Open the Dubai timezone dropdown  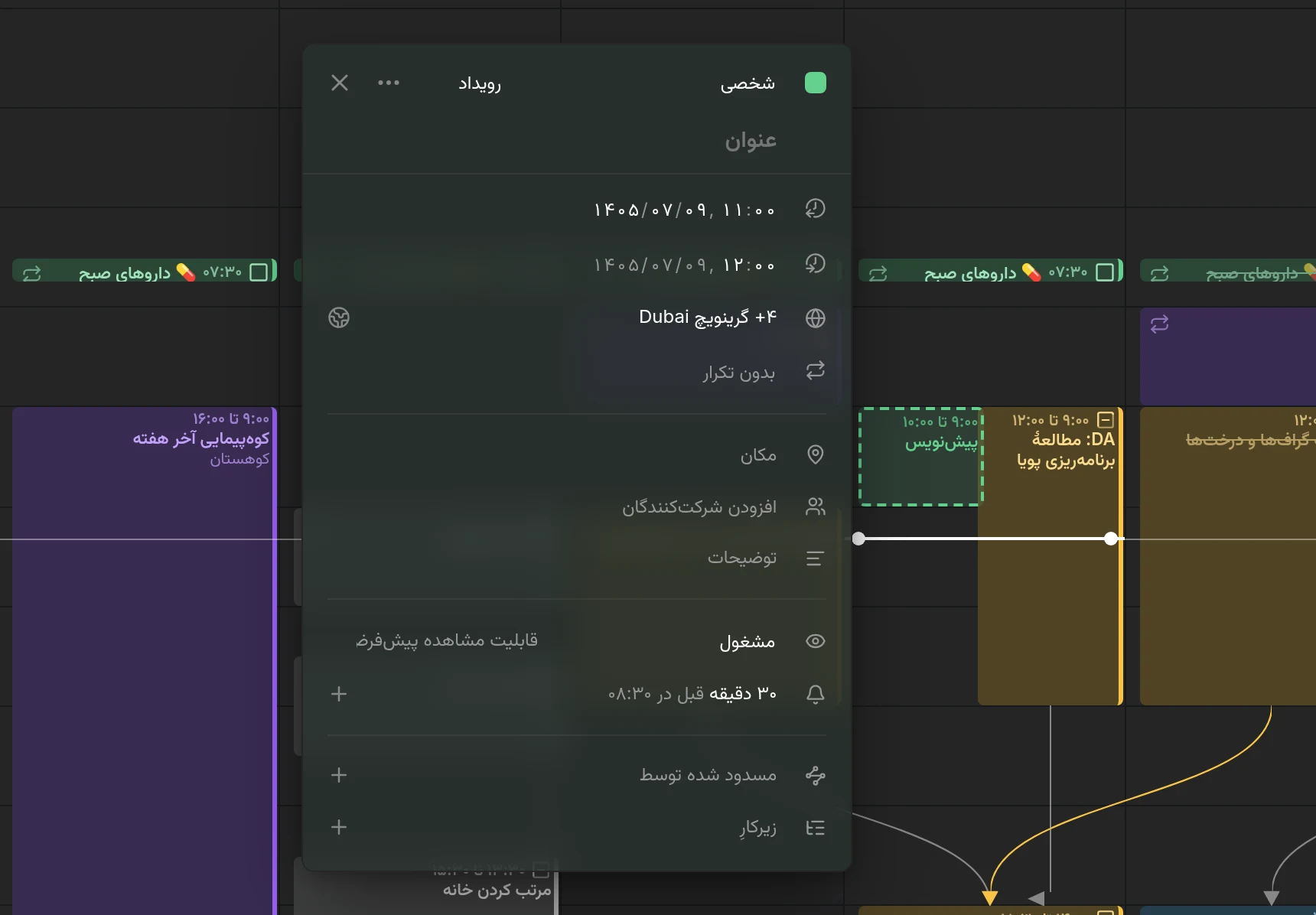coord(708,317)
